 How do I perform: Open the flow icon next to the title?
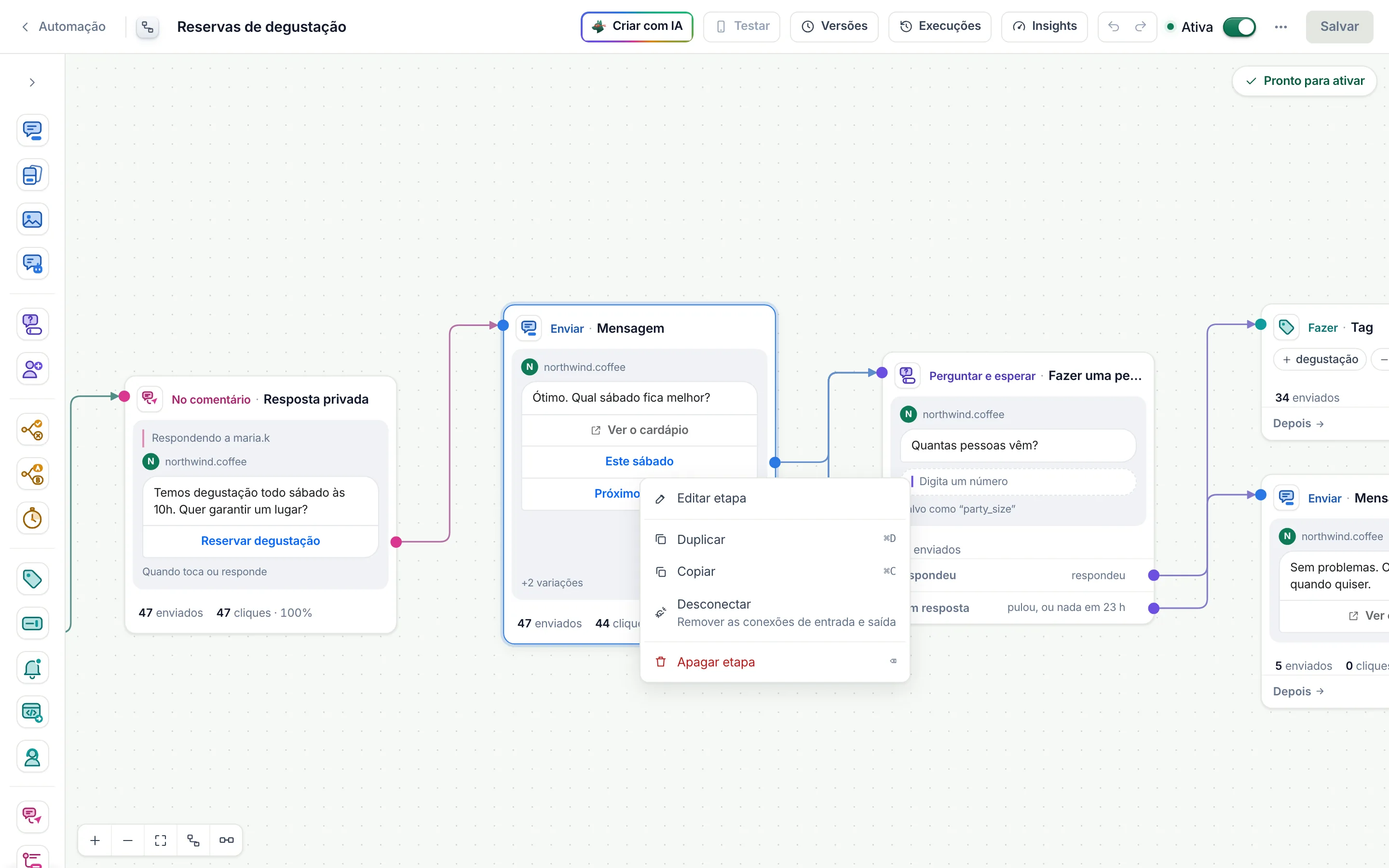[x=148, y=27]
